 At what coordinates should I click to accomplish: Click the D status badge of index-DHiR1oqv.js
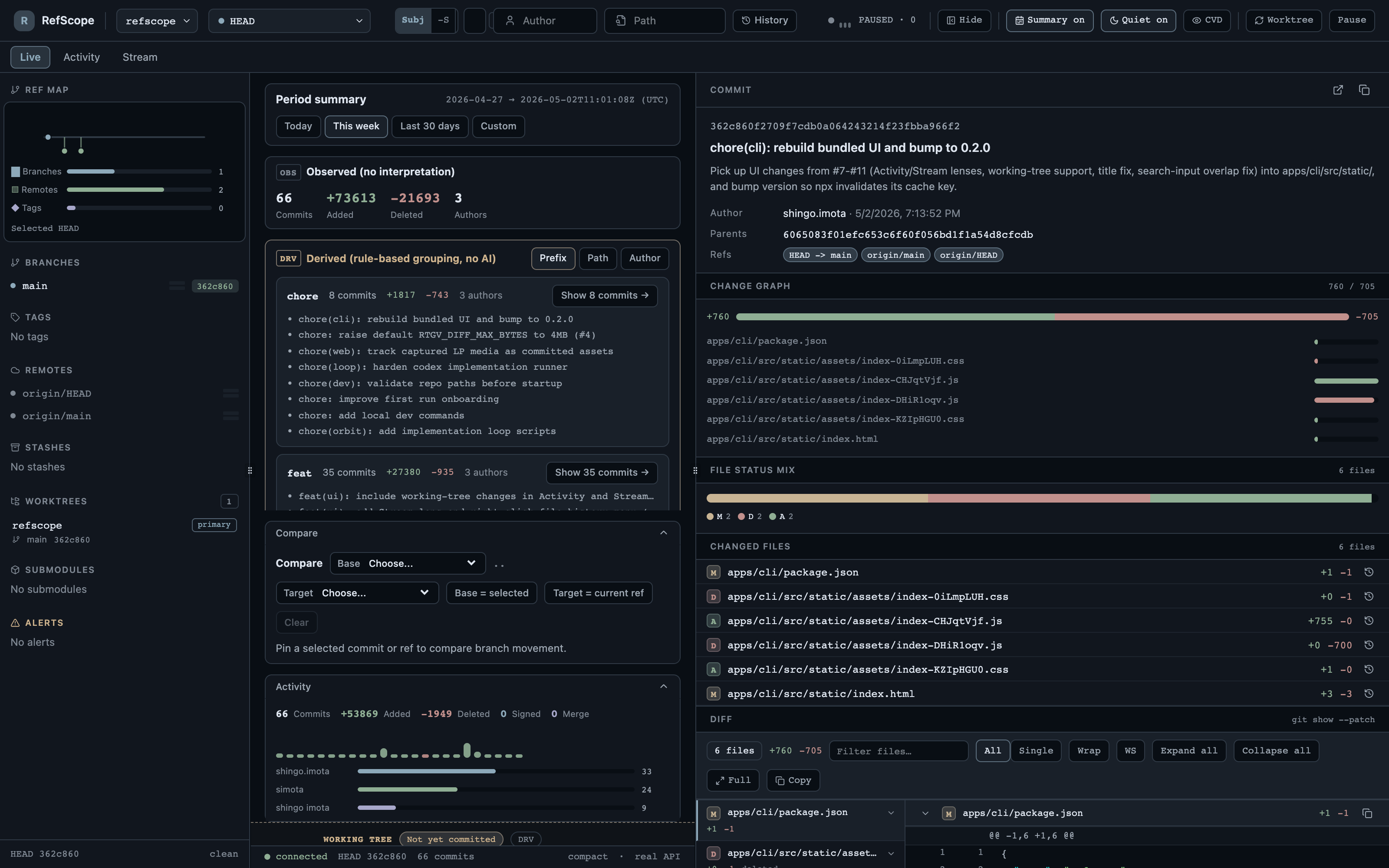click(714, 645)
